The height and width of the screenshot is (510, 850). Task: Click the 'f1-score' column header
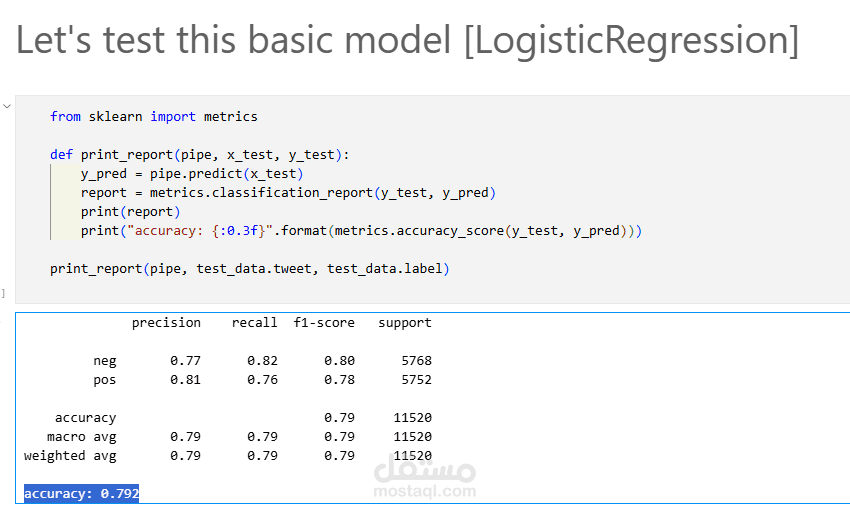(x=323, y=323)
